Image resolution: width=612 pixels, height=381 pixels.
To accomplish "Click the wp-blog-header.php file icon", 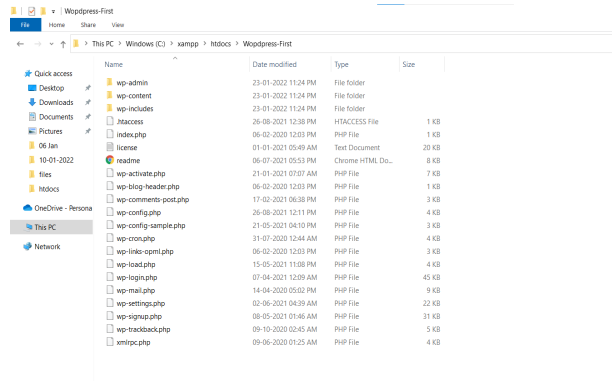I will [110, 186].
